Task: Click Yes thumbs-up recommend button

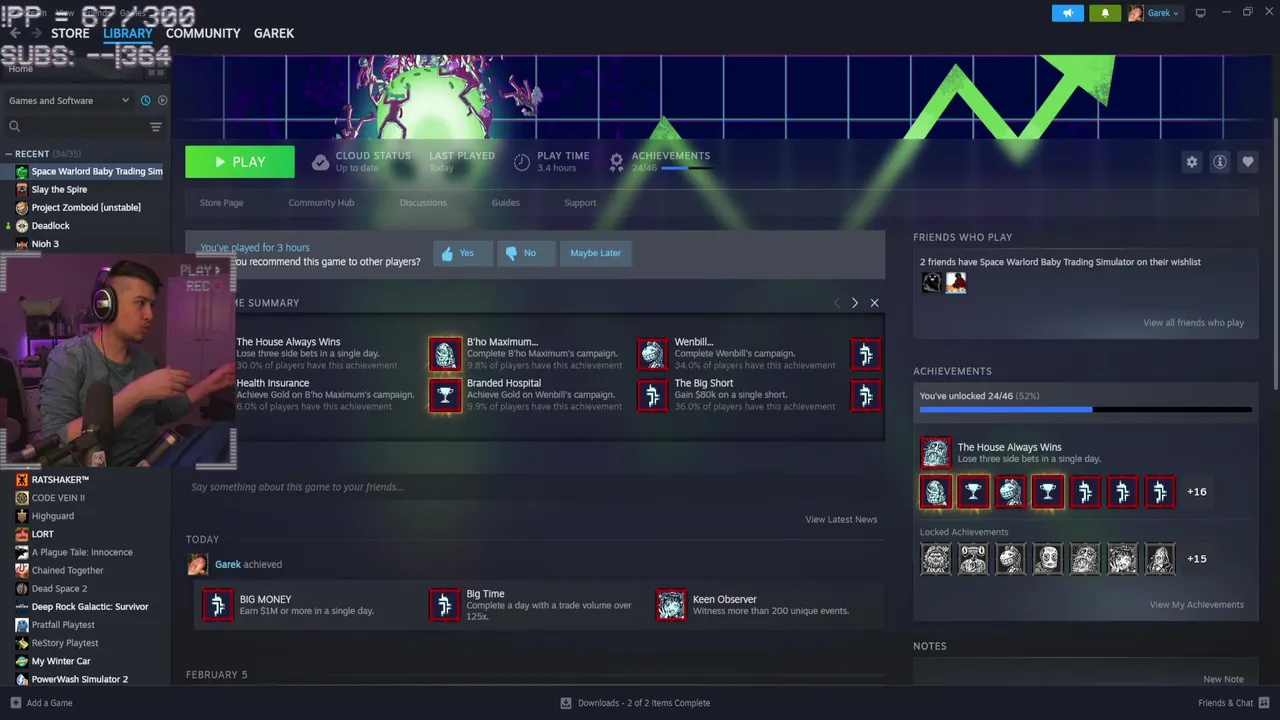Action: coord(463,253)
